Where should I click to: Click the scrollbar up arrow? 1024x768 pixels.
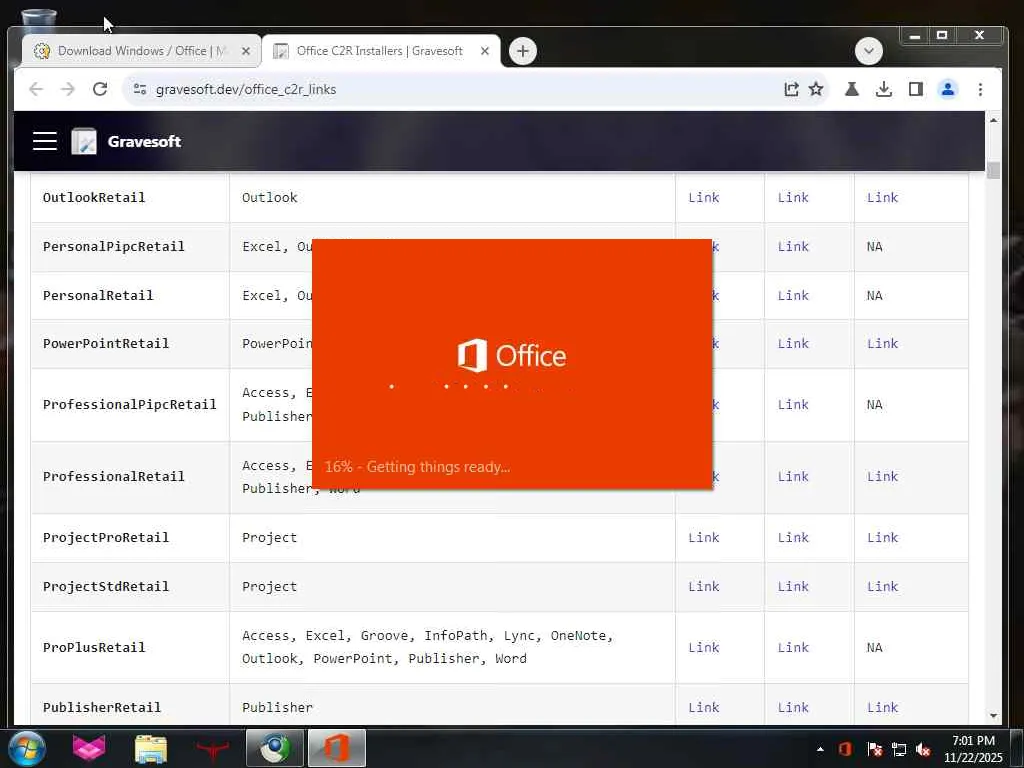click(x=993, y=120)
